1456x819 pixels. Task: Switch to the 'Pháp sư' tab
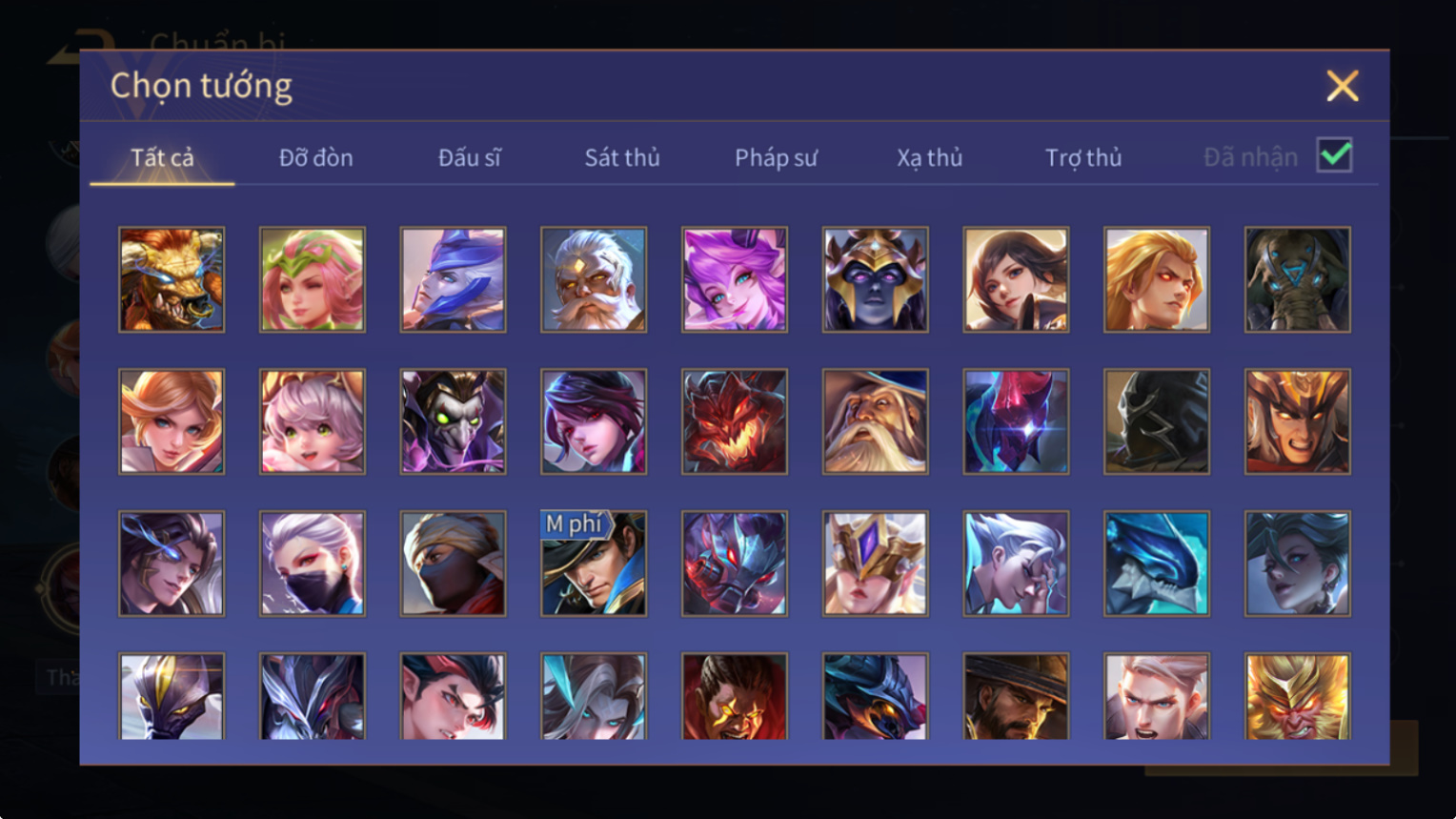click(776, 157)
